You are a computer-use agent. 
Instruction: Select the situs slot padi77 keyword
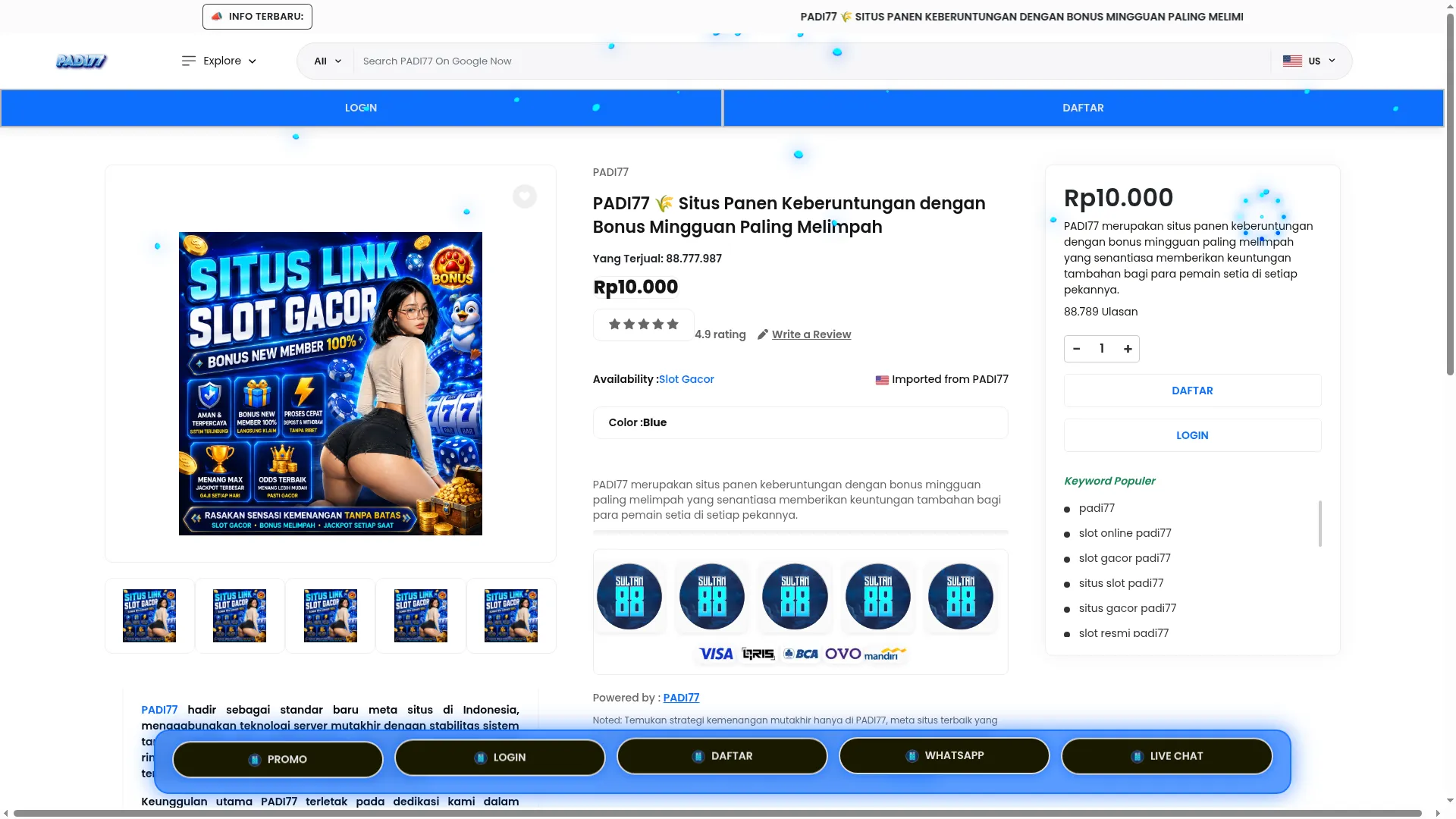(1121, 583)
